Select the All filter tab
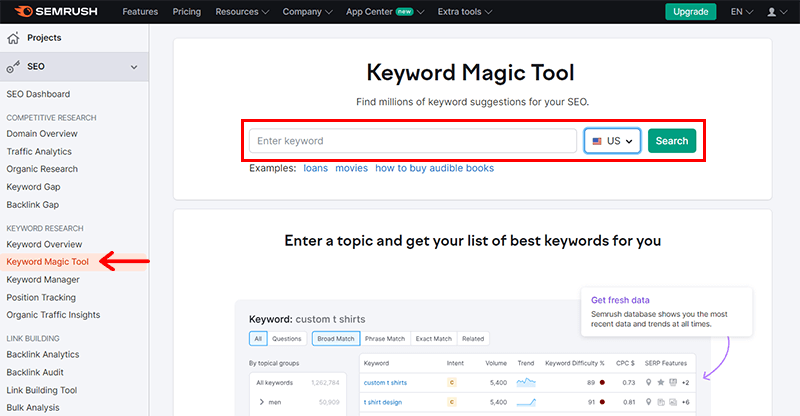The width and height of the screenshot is (800, 416). (258, 338)
